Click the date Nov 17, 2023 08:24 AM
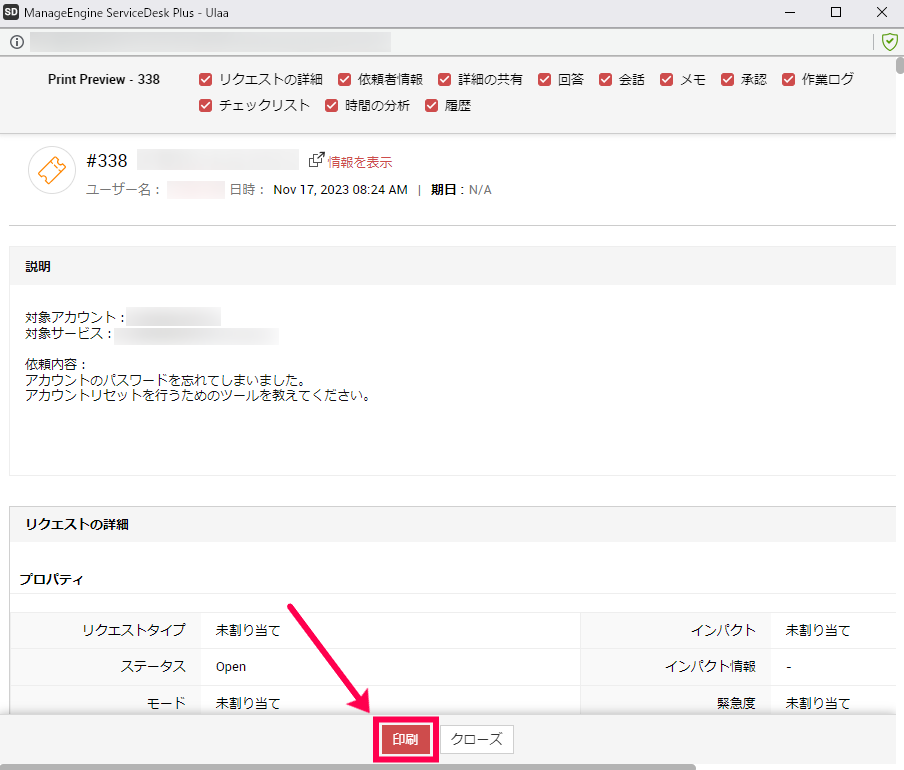The height and width of the screenshot is (770, 904). [340, 190]
